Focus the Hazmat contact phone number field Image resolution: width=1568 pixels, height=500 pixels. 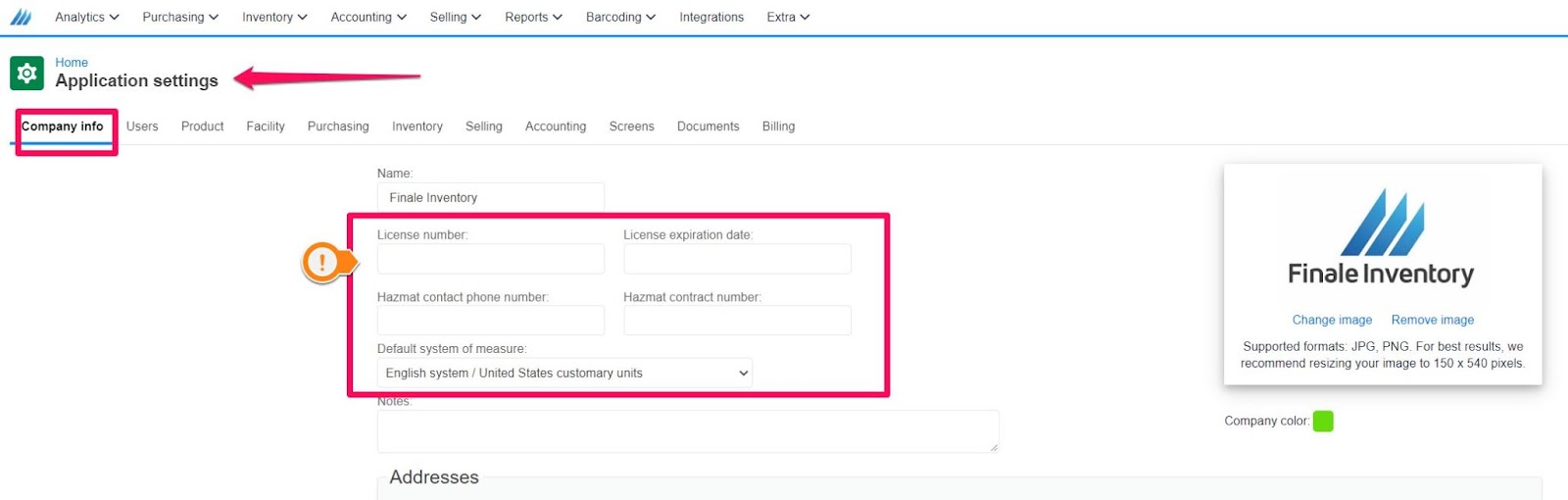coord(491,321)
